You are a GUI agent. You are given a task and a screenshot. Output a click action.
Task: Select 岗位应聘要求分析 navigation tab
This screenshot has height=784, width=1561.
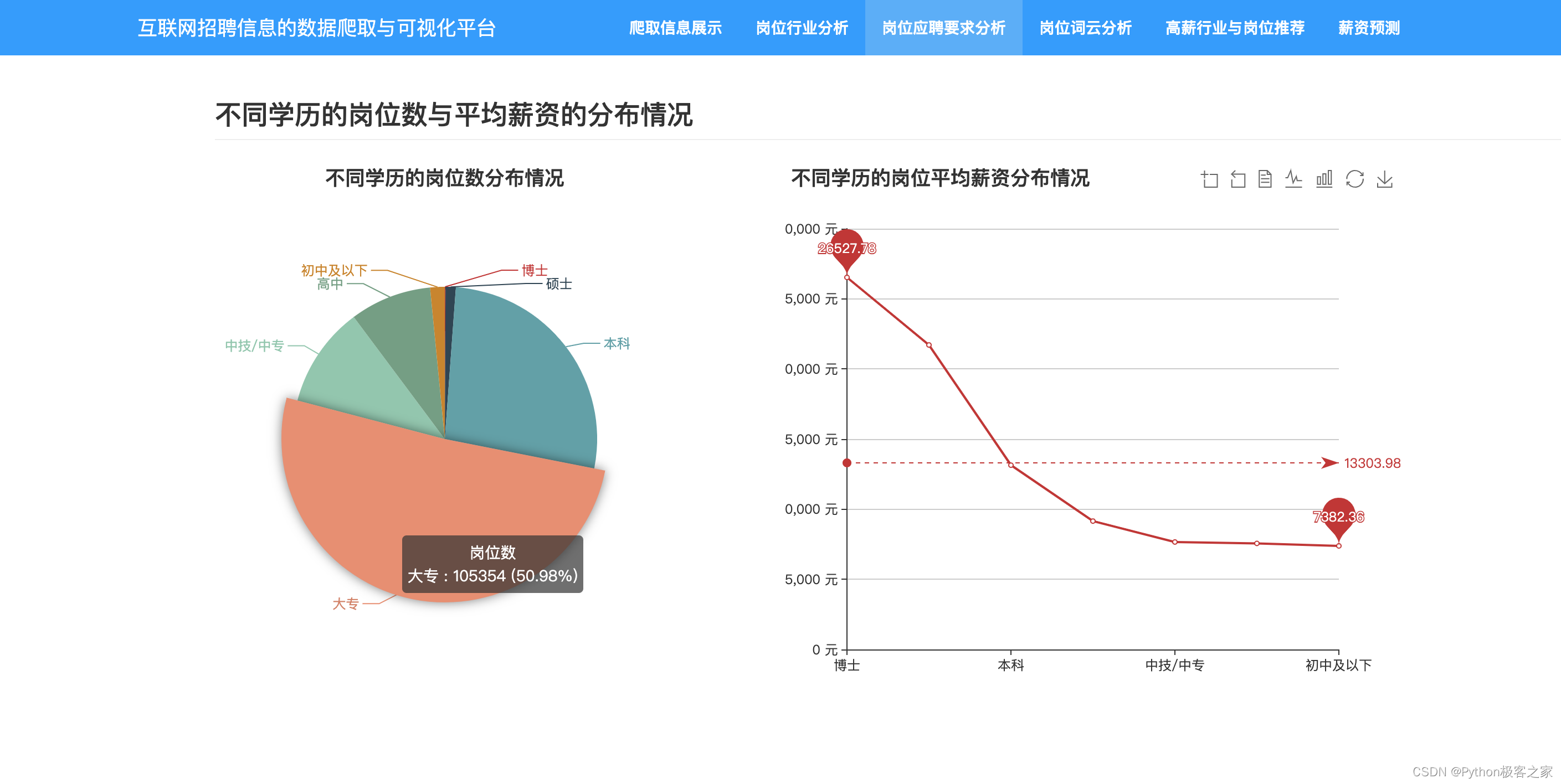coord(943,28)
